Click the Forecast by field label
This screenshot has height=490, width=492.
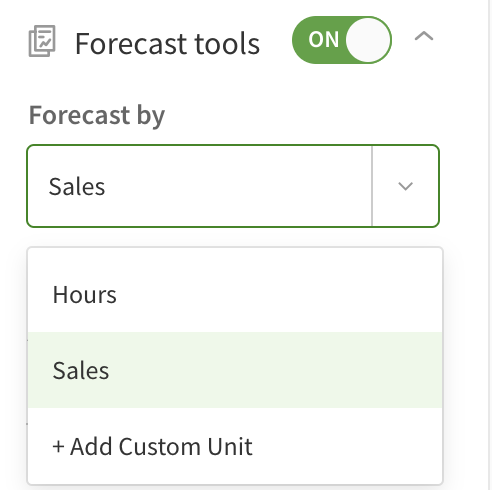click(97, 115)
